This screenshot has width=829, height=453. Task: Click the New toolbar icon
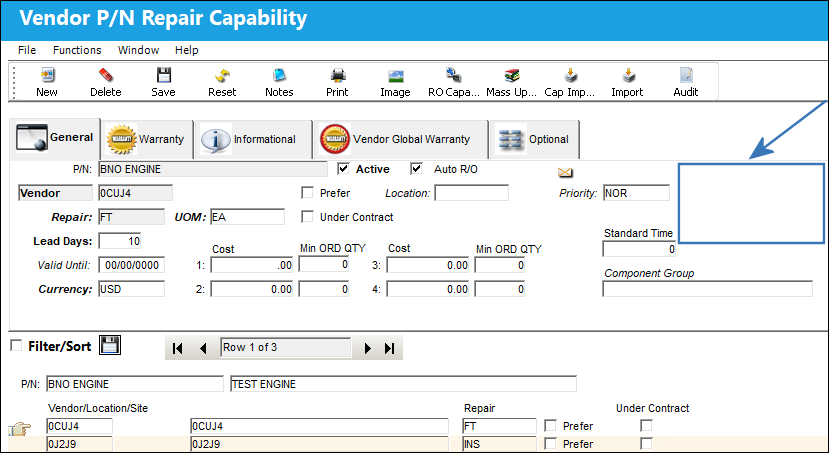coord(48,76)
